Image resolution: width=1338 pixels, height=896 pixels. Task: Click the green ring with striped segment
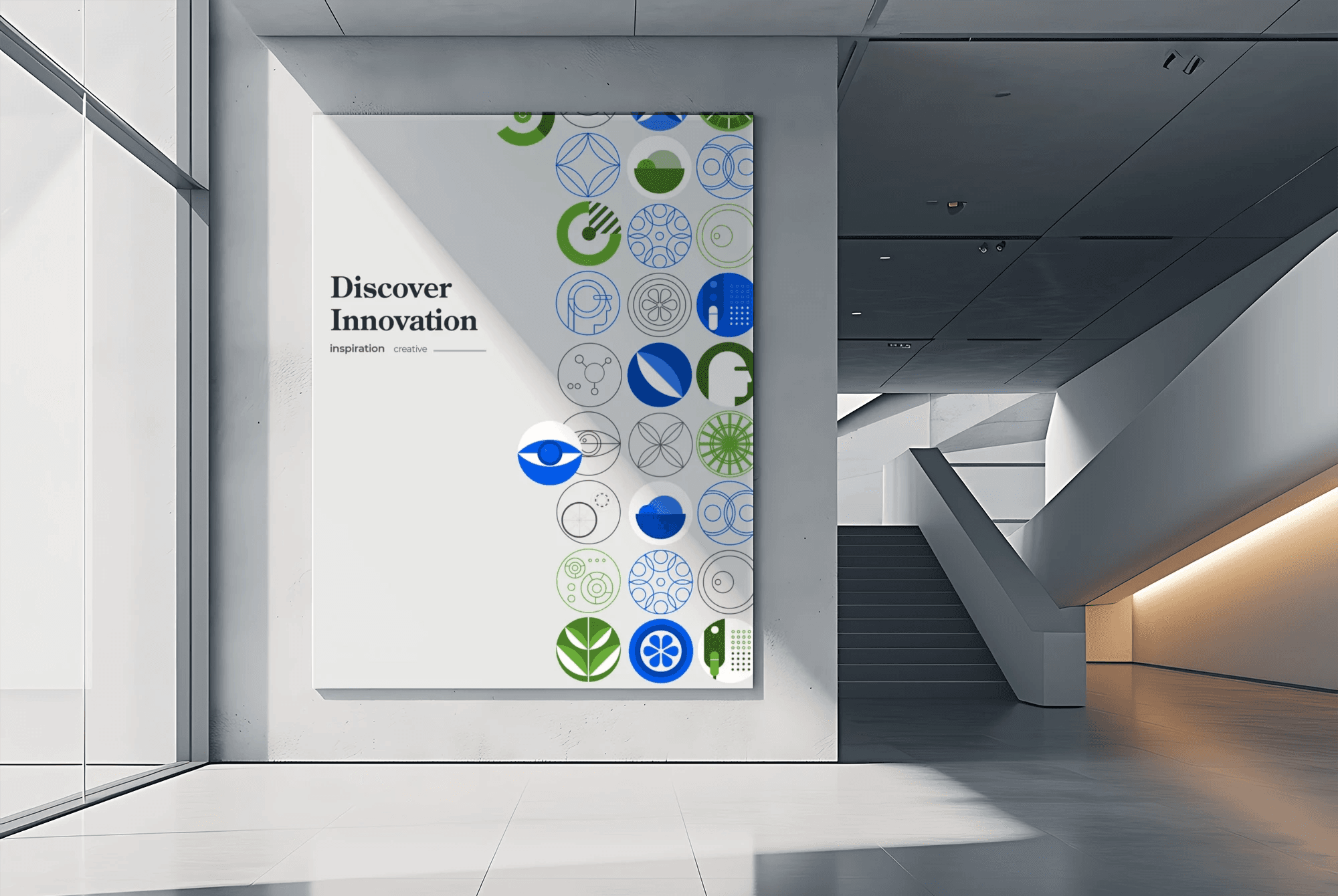coord(589,233)
